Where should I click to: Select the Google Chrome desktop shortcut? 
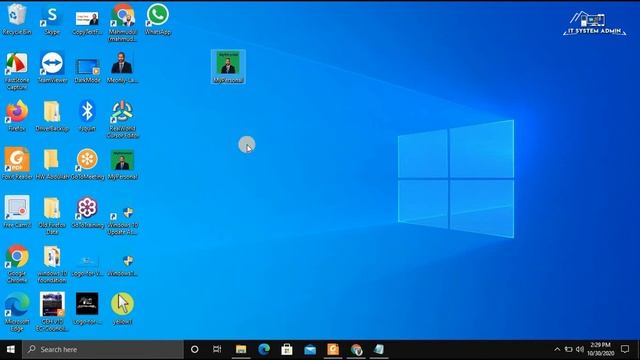tap(17, 264)
